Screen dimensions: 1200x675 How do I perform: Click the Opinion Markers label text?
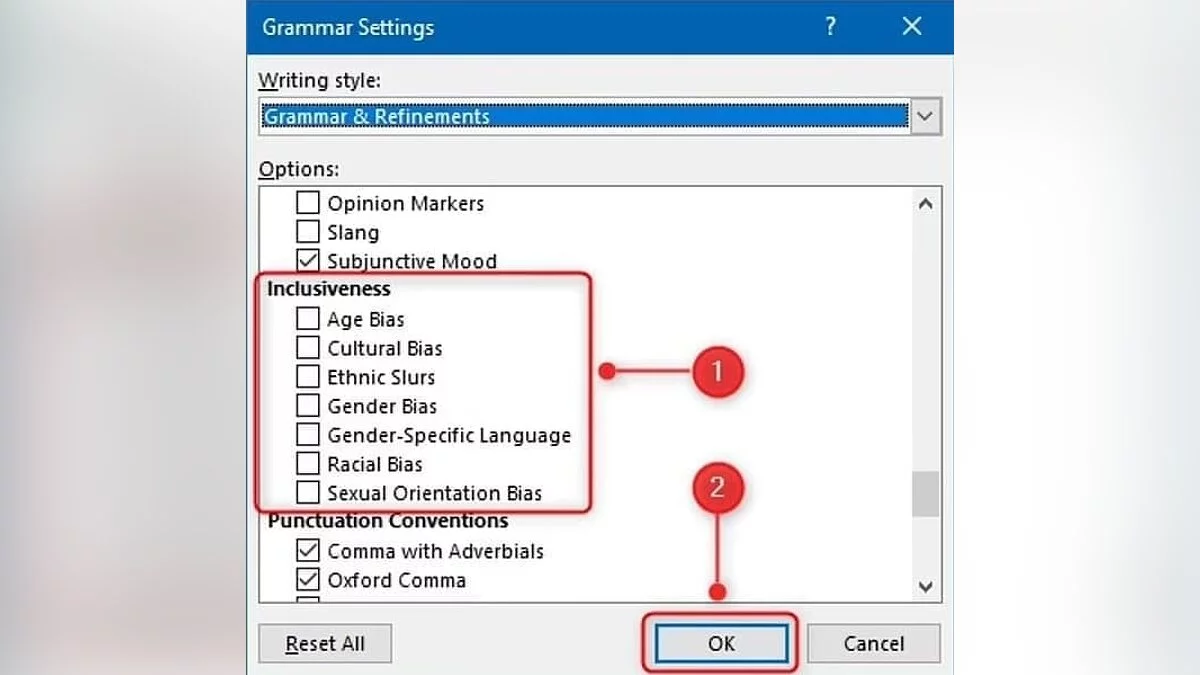pyautogui.click(x=405, y=203)
